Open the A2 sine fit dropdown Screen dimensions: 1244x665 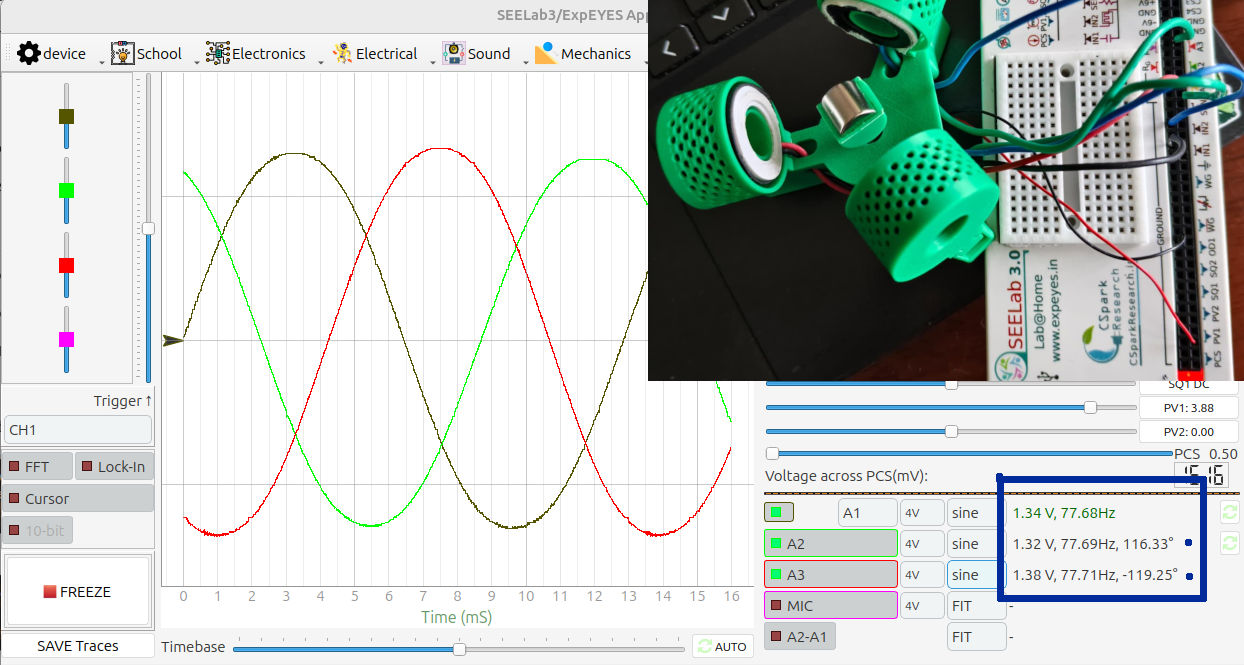(976, 544)
